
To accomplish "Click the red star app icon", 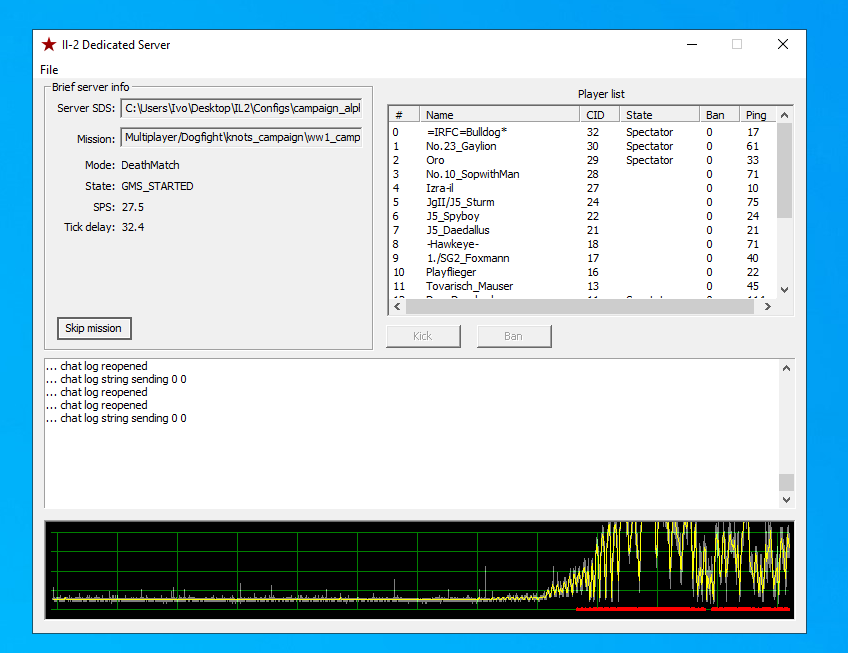I will [x=49, y=44].
